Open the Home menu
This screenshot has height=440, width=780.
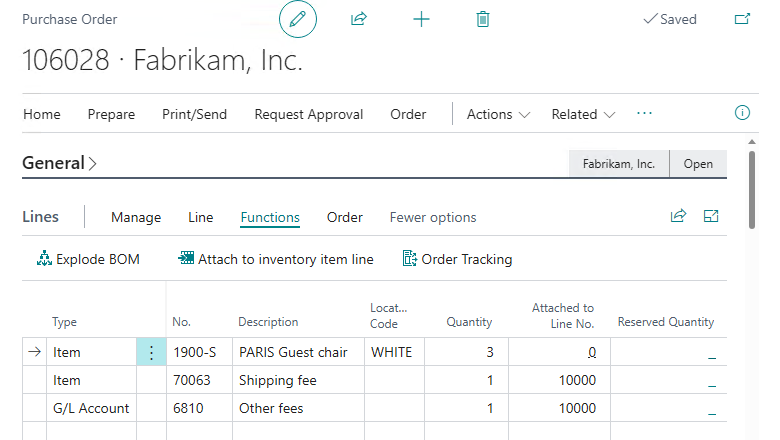(42, 114)
